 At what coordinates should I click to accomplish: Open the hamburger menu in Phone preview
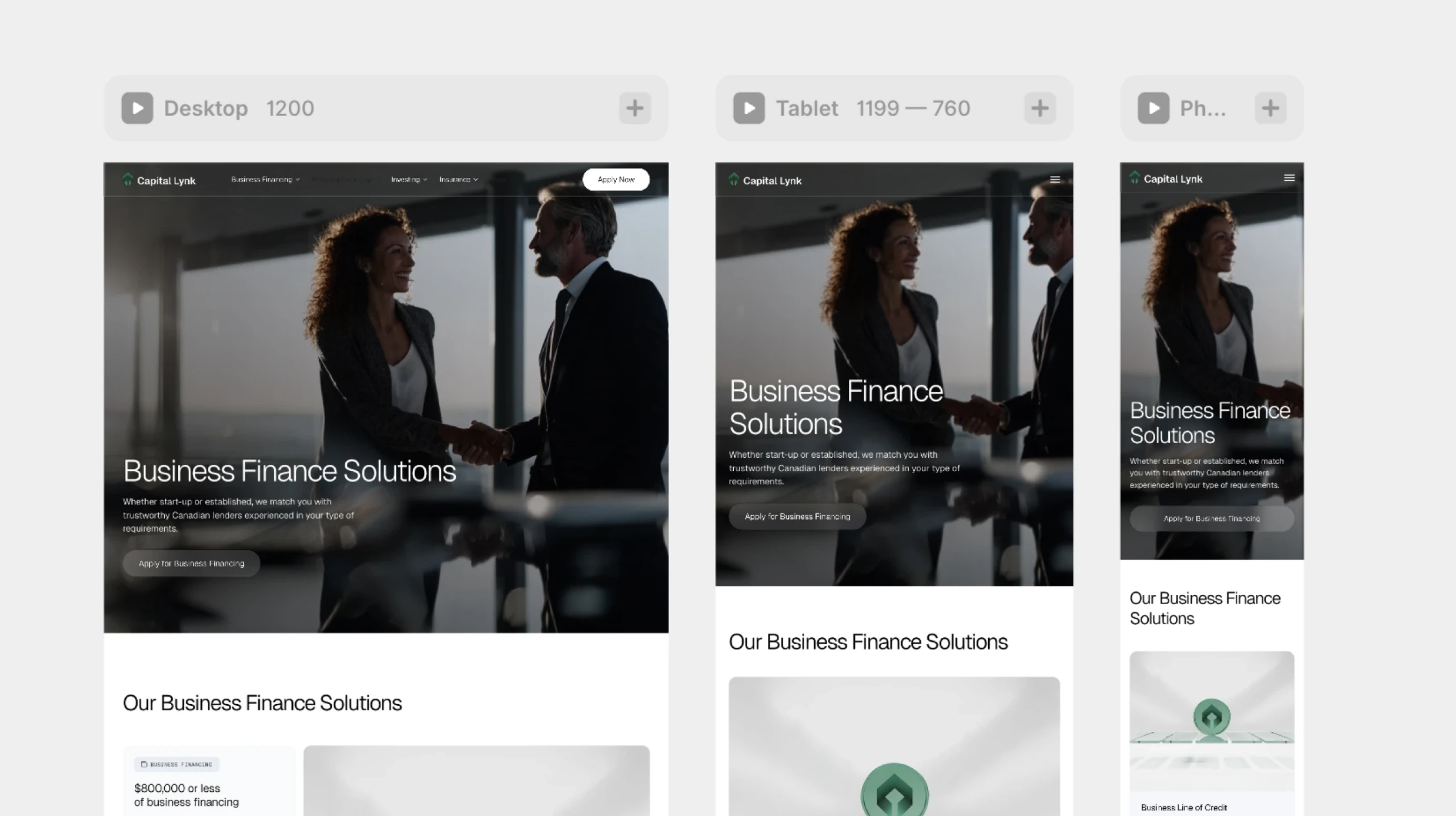1289,177
